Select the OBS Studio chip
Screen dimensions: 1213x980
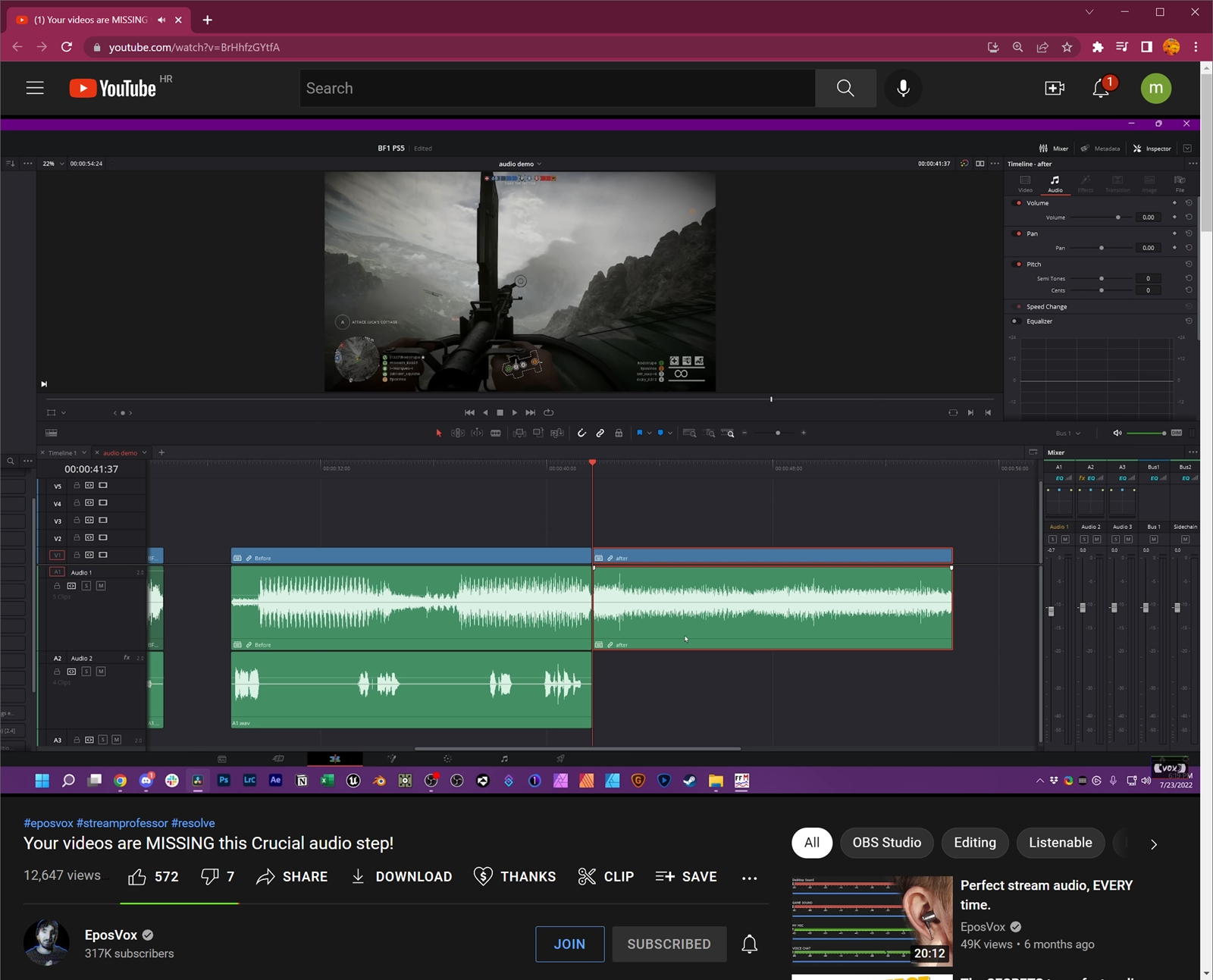(886, 843)
